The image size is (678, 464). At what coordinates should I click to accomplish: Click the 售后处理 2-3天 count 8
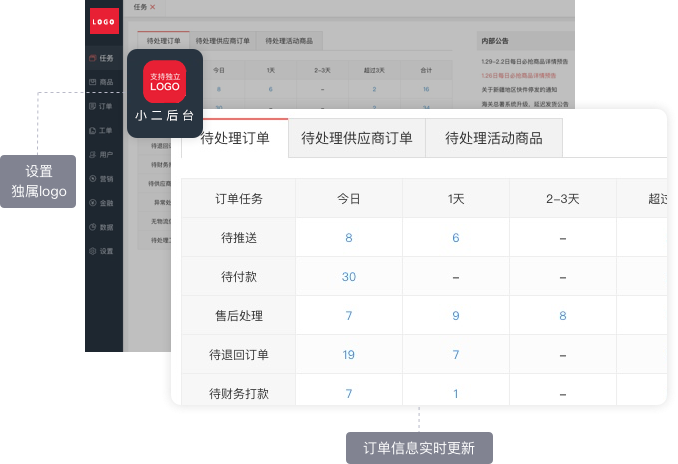pyautogui.click(x=562, y=316)
